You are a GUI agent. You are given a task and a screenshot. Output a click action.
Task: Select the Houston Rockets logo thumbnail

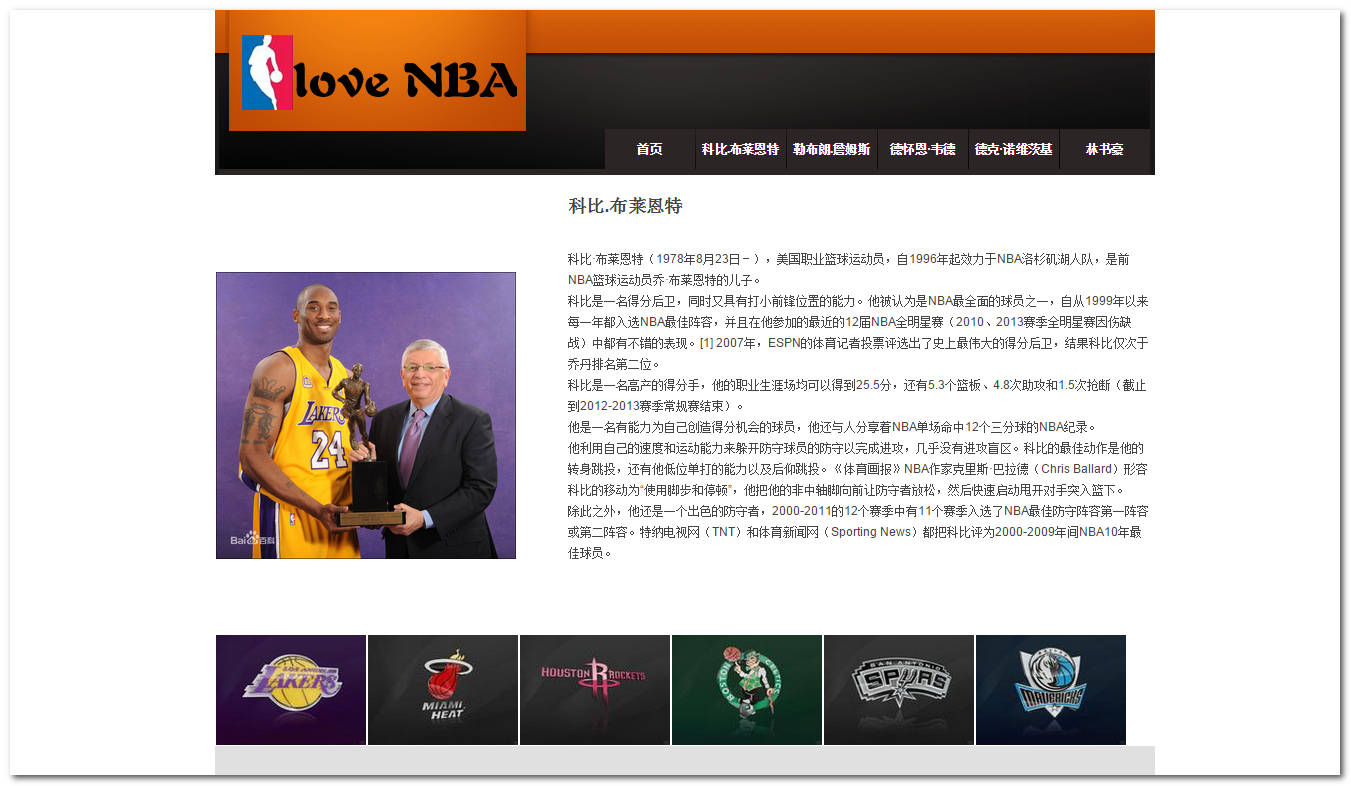coord(595,690)
